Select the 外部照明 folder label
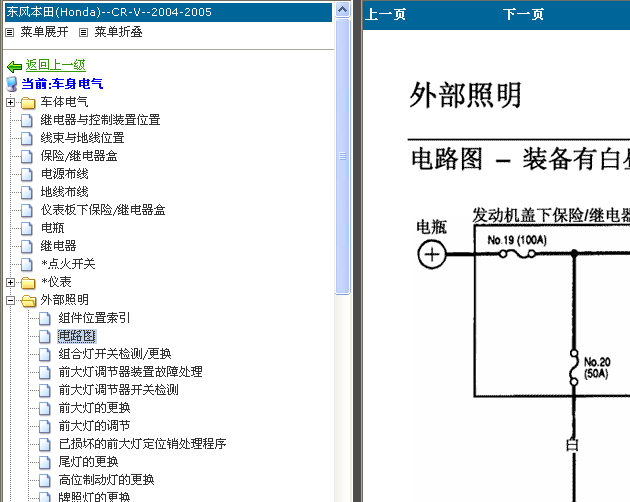 tap(64, 301)
